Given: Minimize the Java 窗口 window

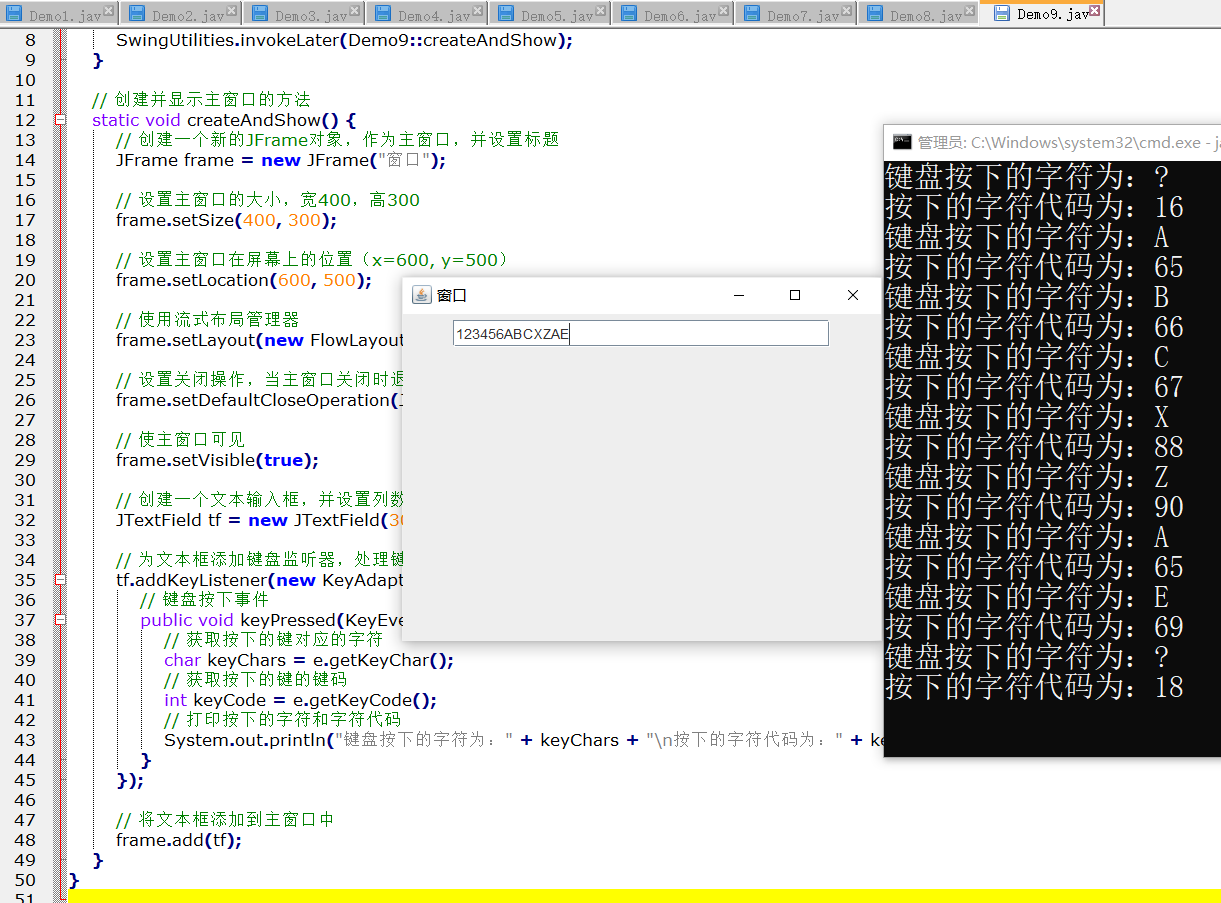Looking at the screenshot, I should (x=738, y=295).
